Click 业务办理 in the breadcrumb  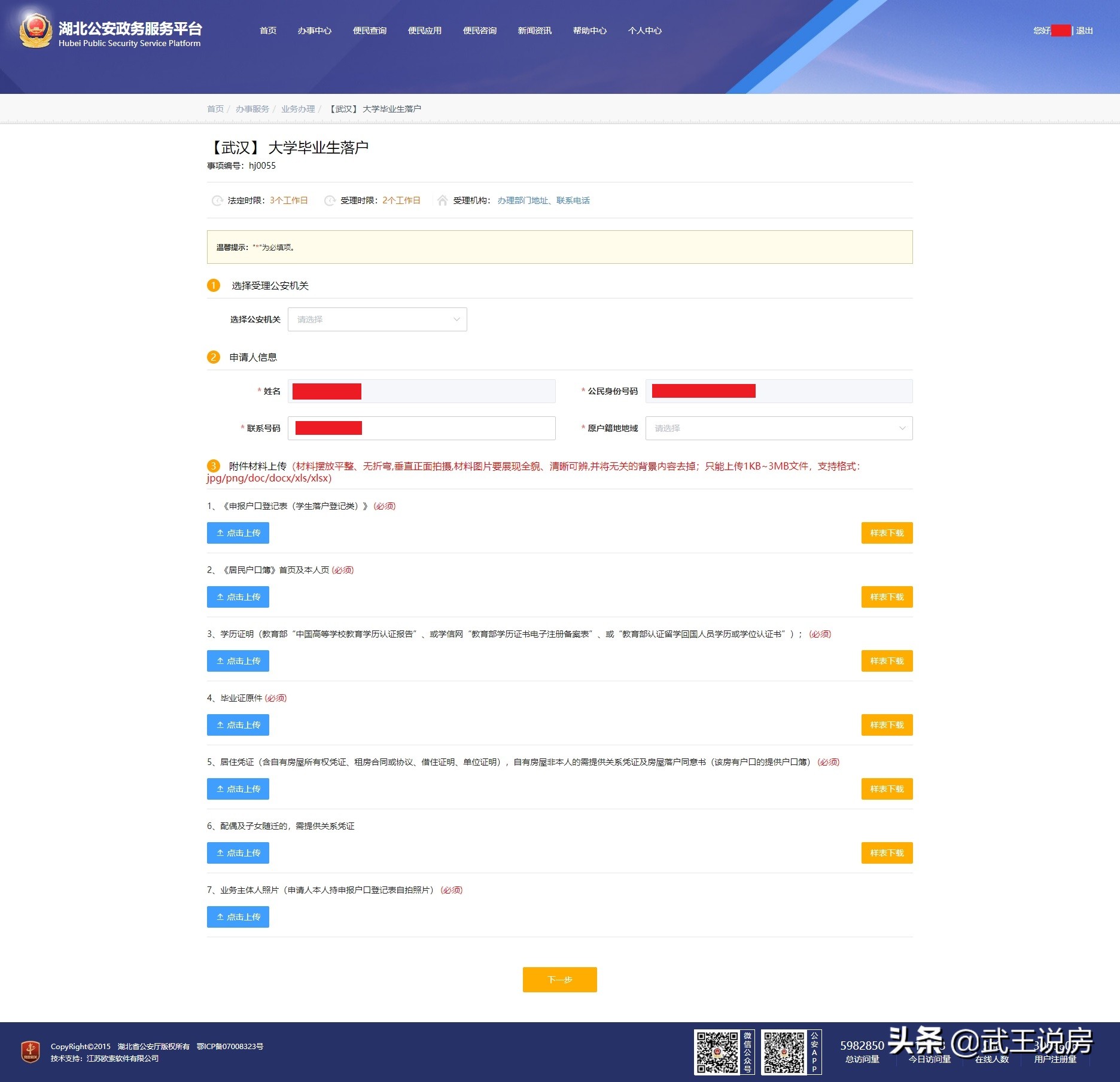(x=298, y=109)
